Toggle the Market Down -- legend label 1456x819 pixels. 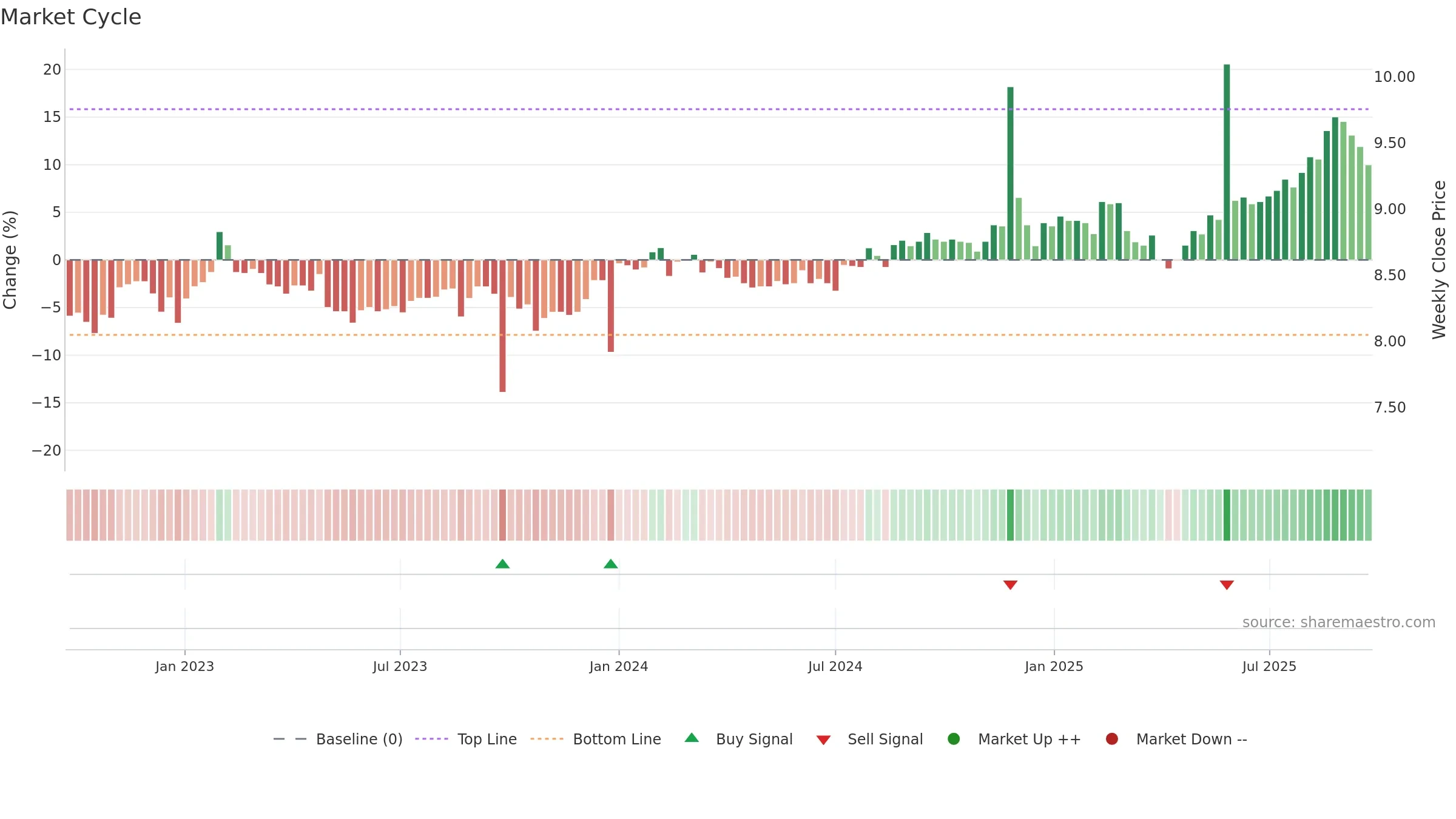(x=1191, y=739)
